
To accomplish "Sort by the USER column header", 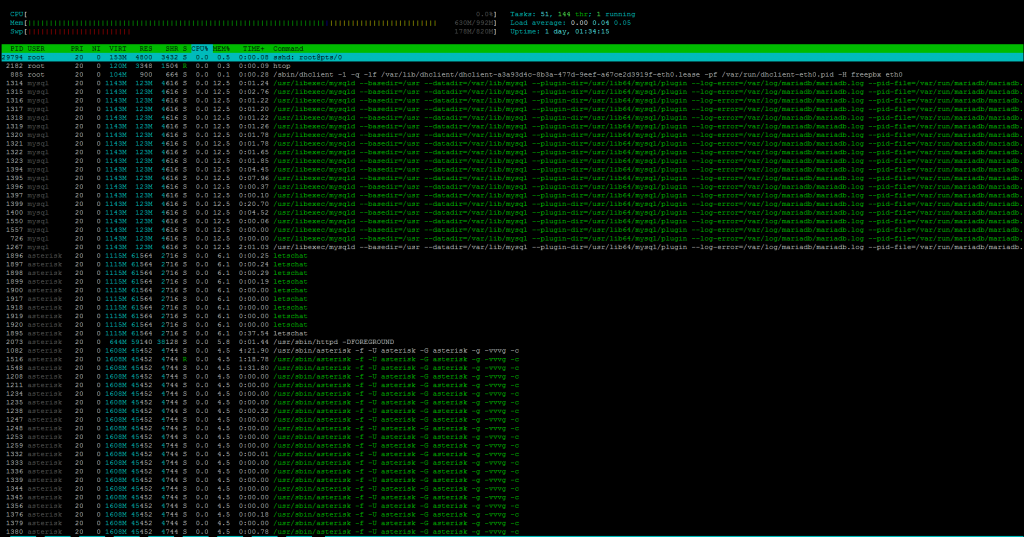I will (x=36, y=49).
